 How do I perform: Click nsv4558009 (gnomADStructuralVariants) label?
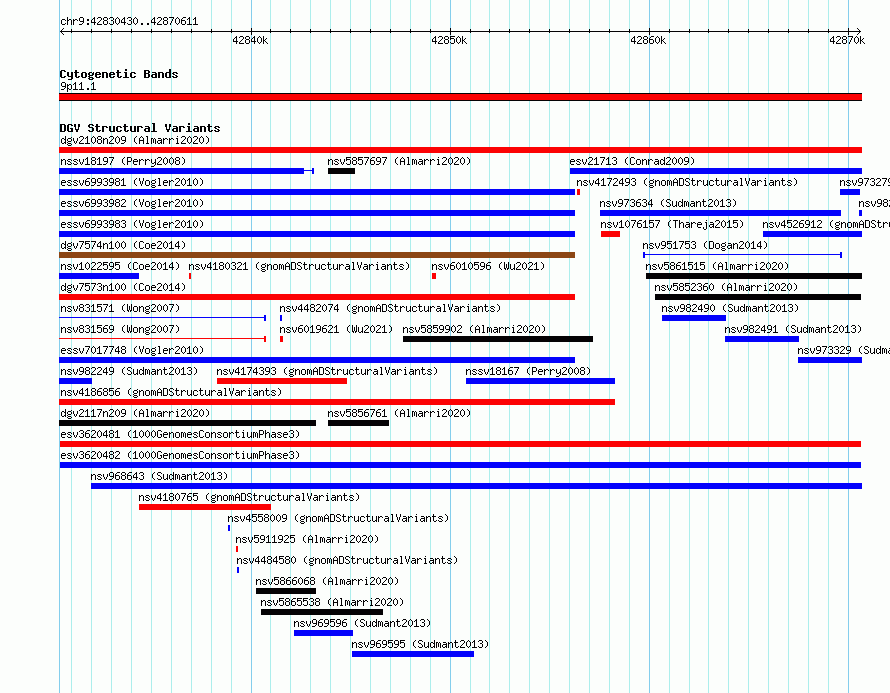click(x=338, y=518)
